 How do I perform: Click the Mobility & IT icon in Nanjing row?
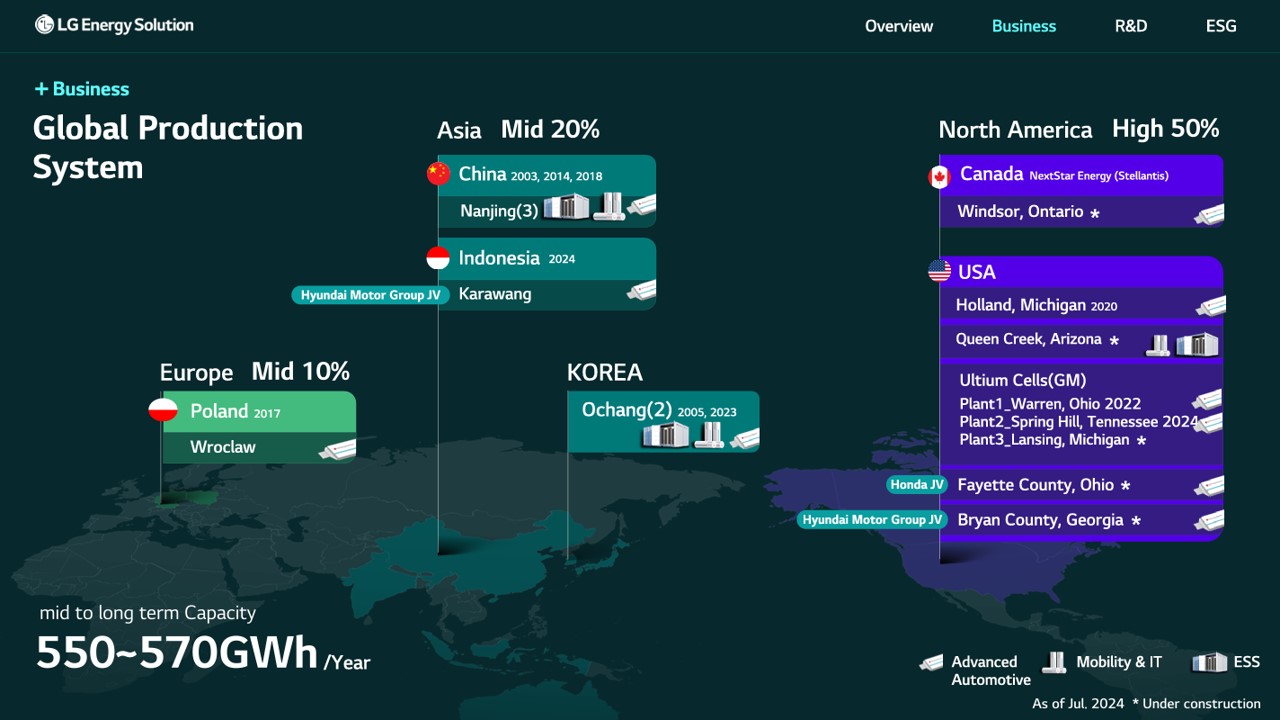(608, 207)
